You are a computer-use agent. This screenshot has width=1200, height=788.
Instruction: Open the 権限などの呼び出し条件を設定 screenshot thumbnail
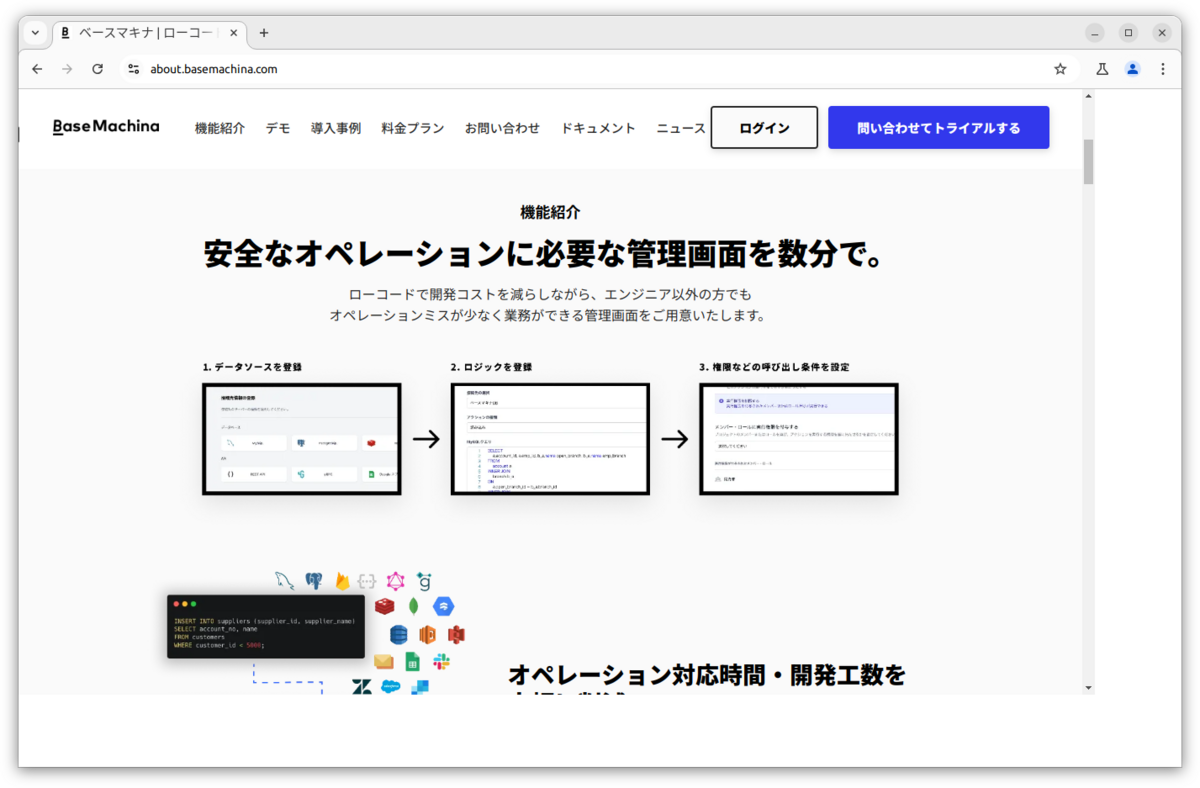click(x=798, y=439)
